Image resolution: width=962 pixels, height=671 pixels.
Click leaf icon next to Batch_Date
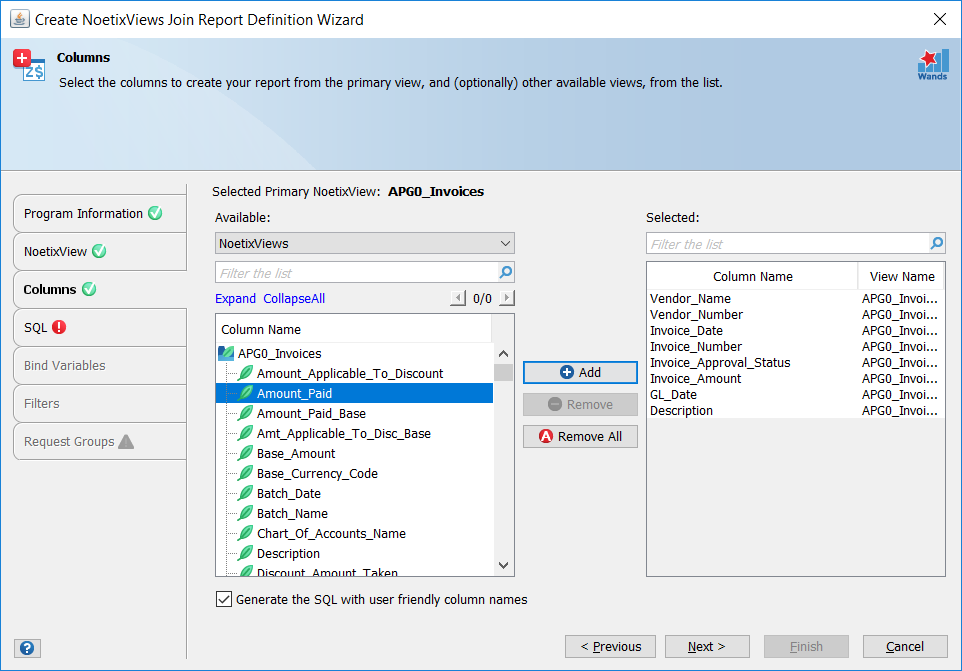(244, 494)
